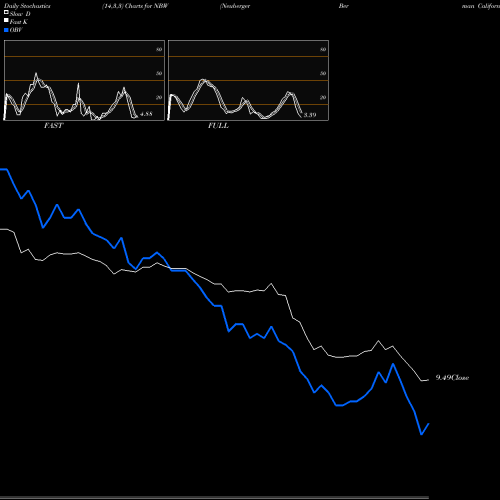
Task: Select the 'Slow D' legend label
Action: point(20,14)
